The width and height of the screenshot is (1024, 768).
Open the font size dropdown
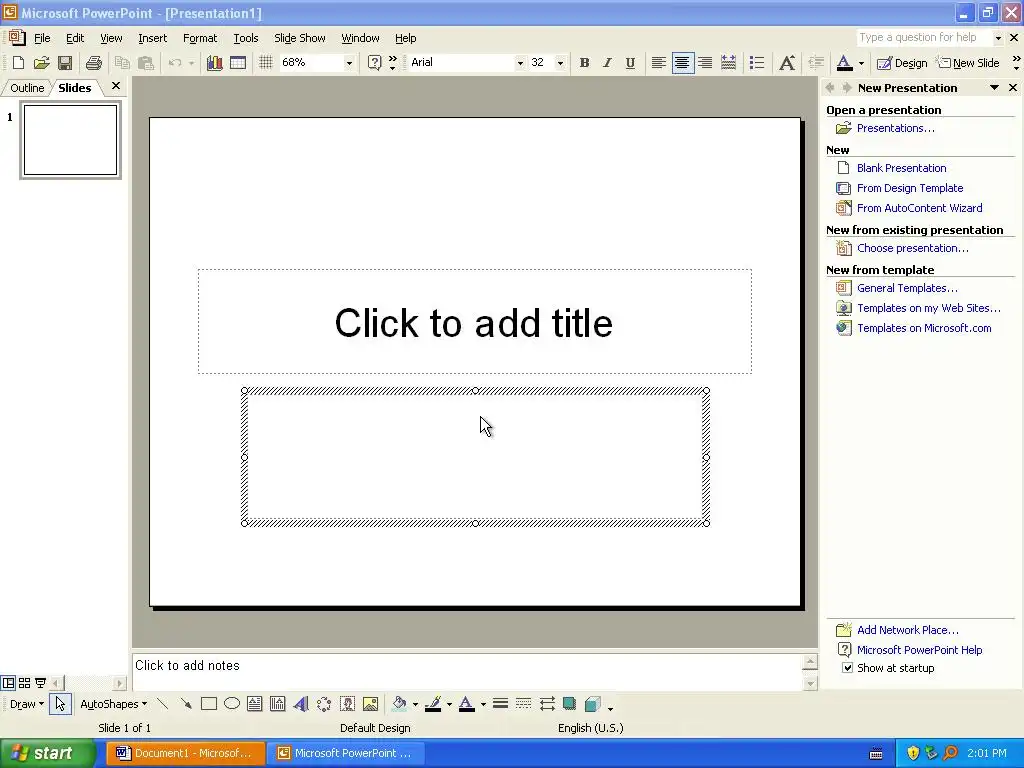tap(560, 63)
